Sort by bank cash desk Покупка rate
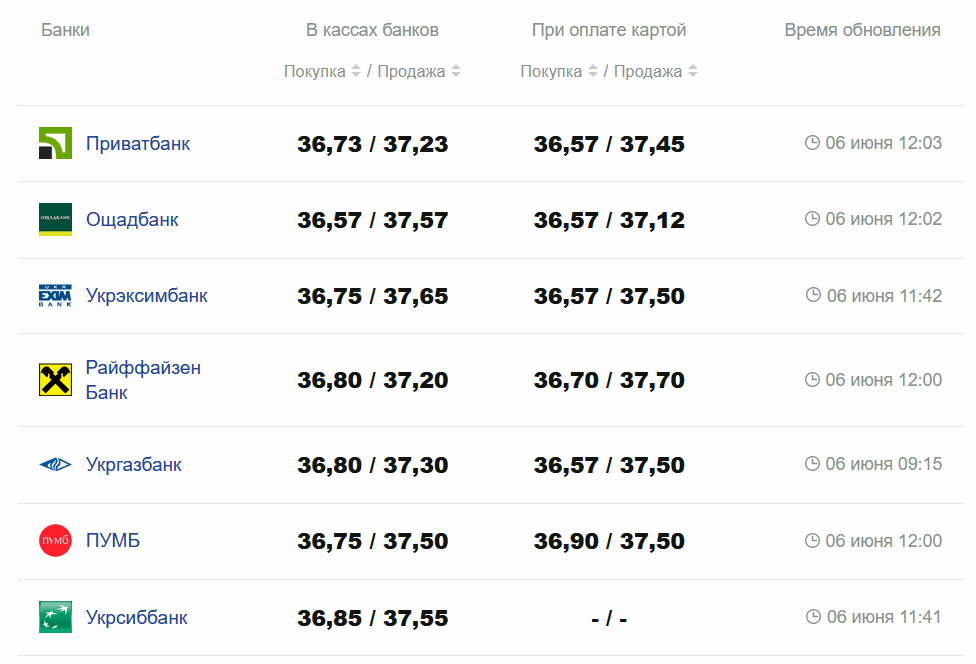This screenshot has width=976, height=664. click(x=355, y=72)
